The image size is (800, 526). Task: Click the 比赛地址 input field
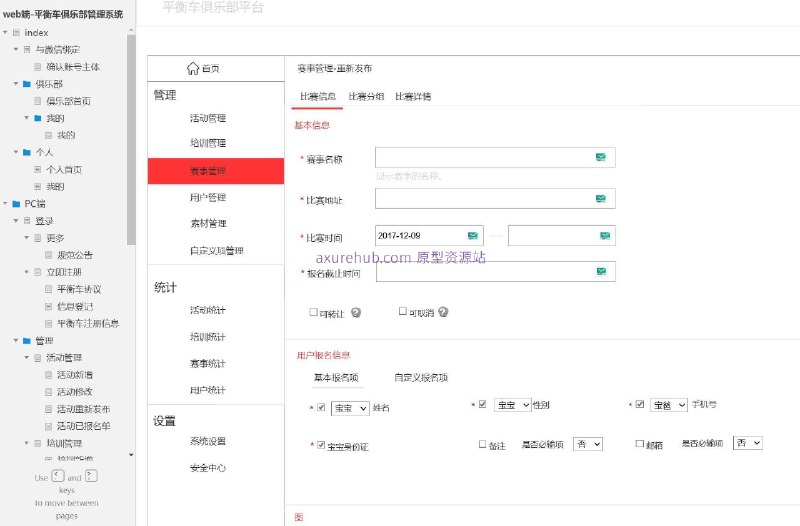(x=495, y=198)
